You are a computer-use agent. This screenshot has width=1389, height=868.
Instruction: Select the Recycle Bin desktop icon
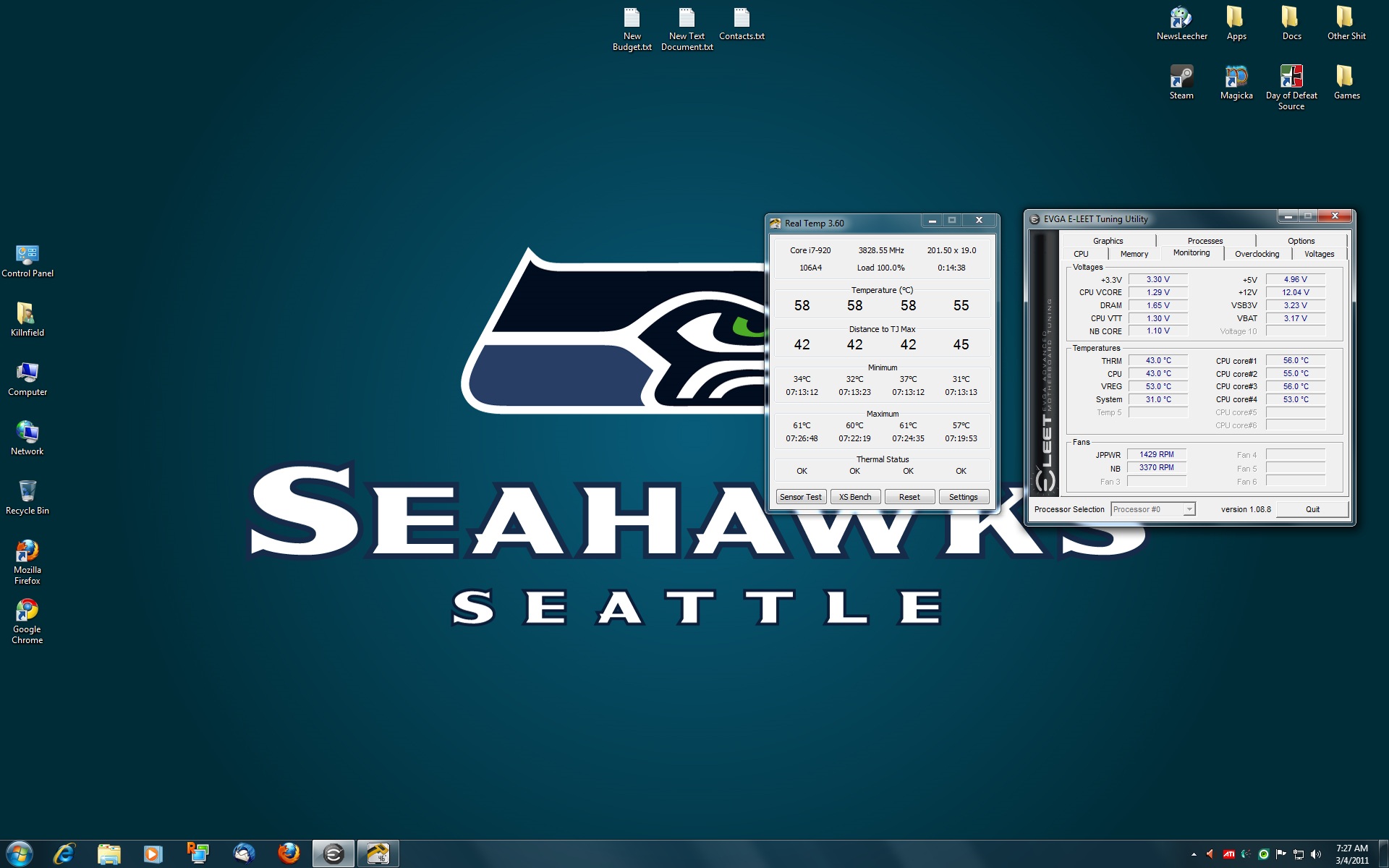27,498
